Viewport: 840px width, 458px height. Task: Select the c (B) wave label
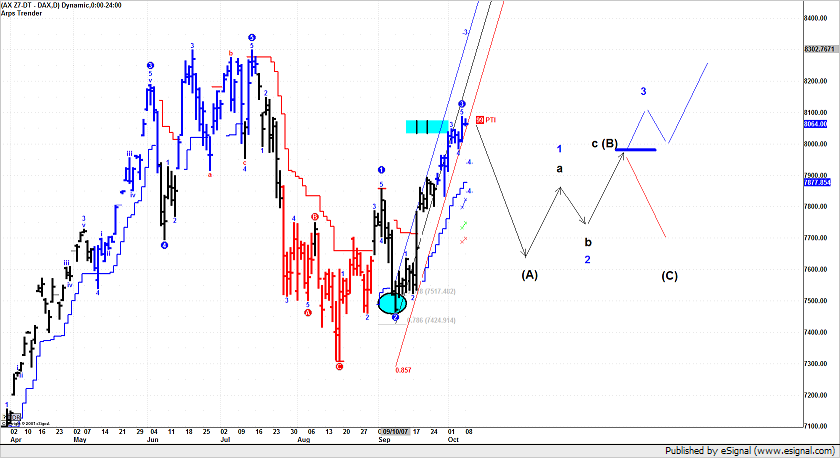click(x=604, y=144)
